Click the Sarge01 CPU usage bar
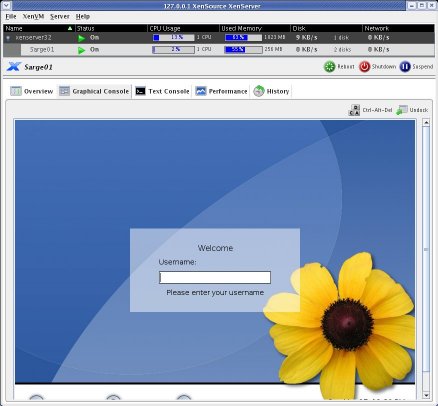This screenshot has width=438, height=406. pyautogui.click(x=173, y=50)
